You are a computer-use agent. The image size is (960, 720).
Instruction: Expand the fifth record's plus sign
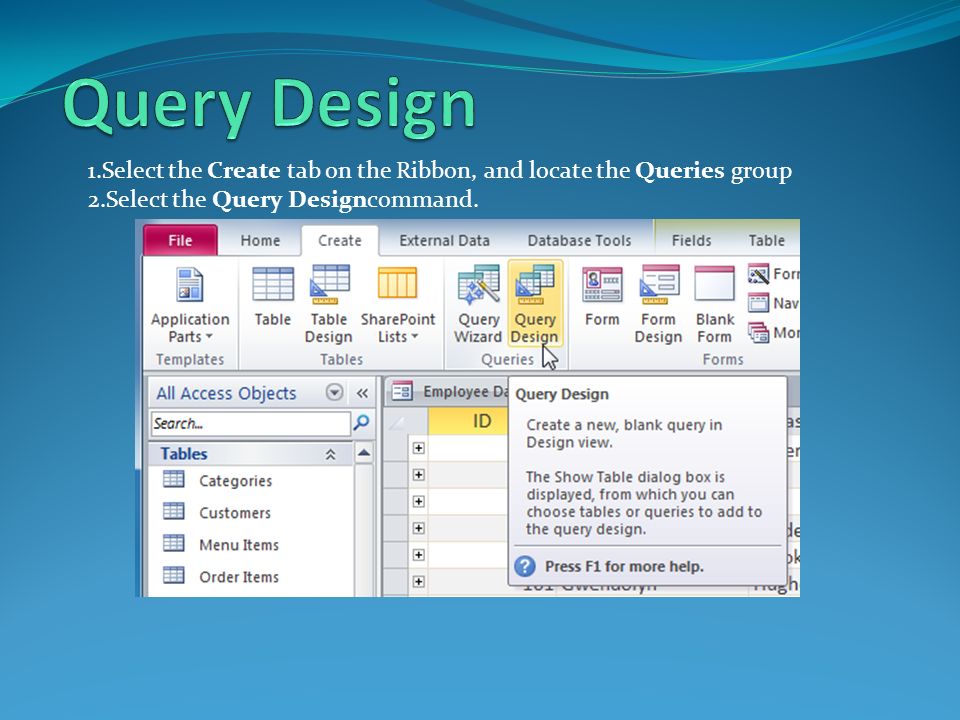[x=419, y=555]
